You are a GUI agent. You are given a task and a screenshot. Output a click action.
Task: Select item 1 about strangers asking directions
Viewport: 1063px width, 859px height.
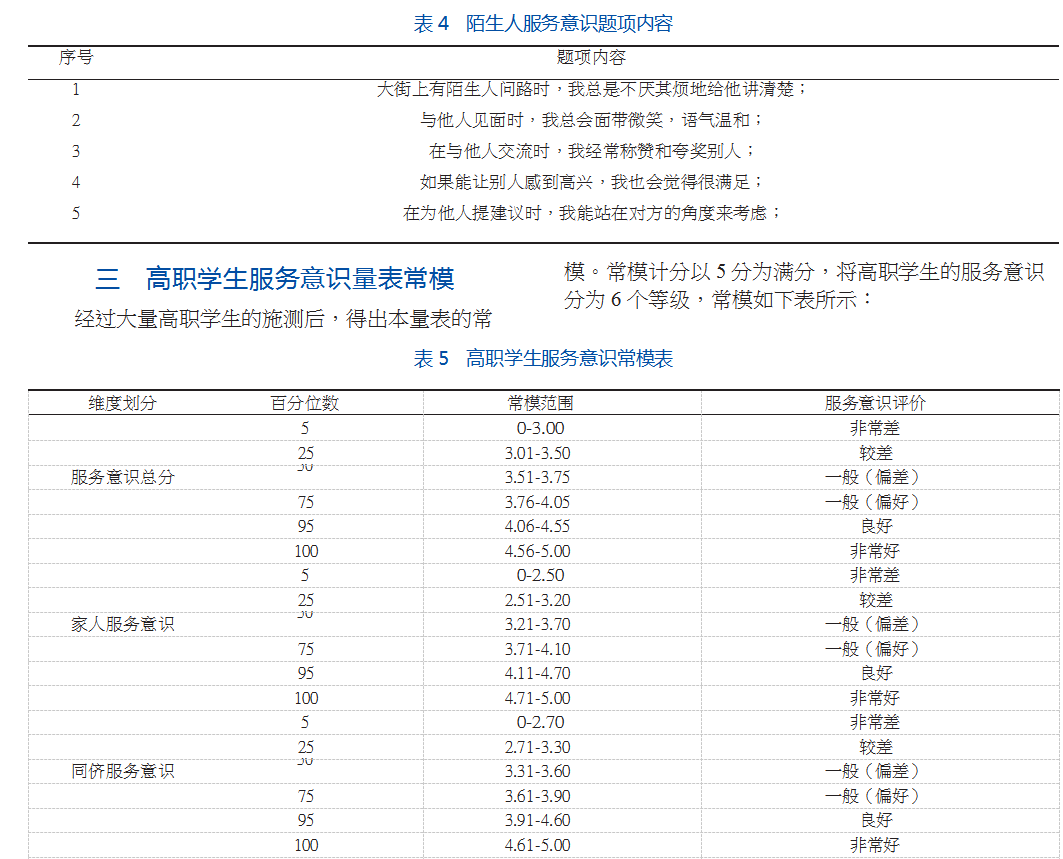591,89
